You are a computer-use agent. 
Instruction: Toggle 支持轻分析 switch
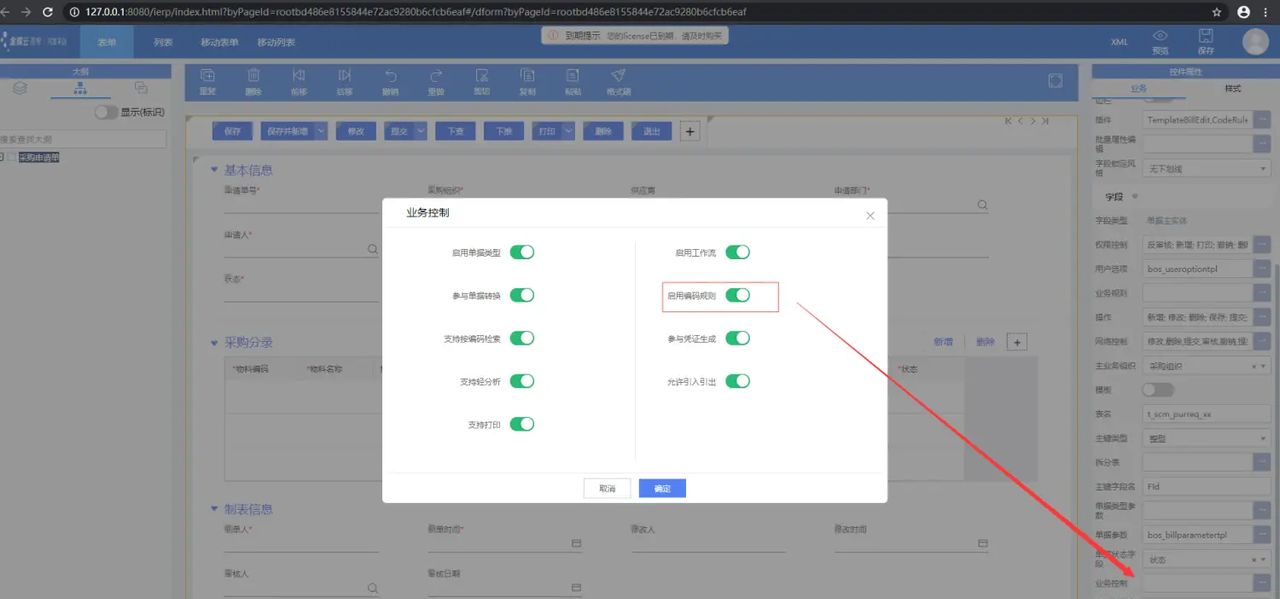522,381
